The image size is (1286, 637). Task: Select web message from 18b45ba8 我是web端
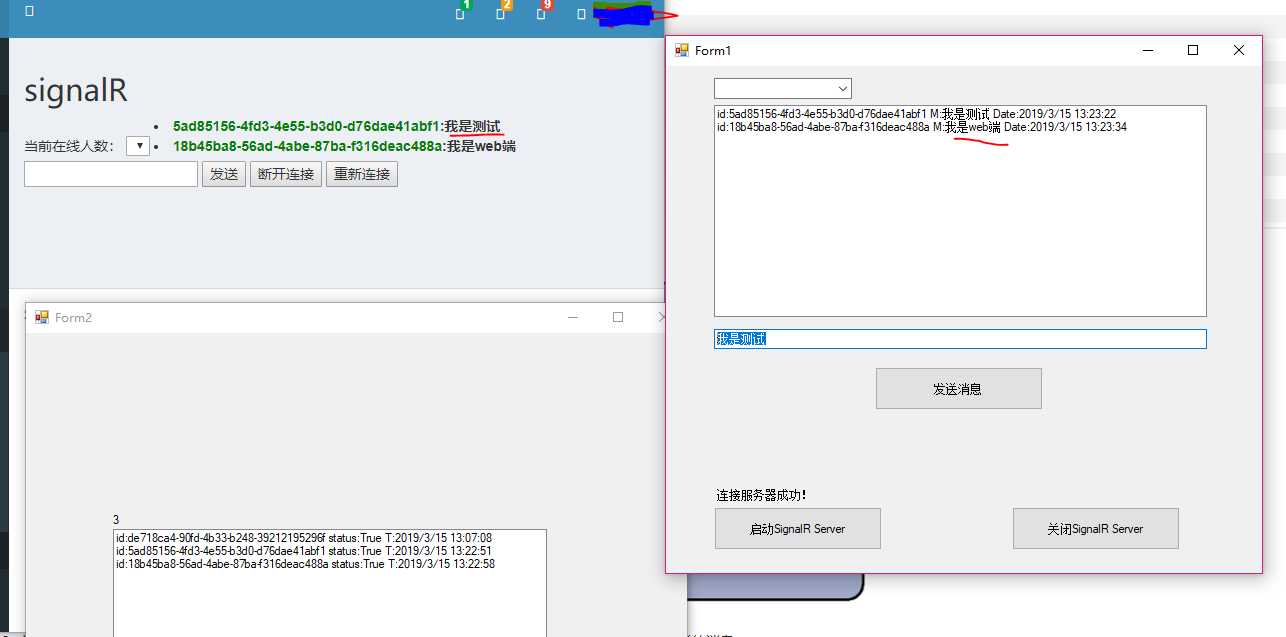coord(344,146)
